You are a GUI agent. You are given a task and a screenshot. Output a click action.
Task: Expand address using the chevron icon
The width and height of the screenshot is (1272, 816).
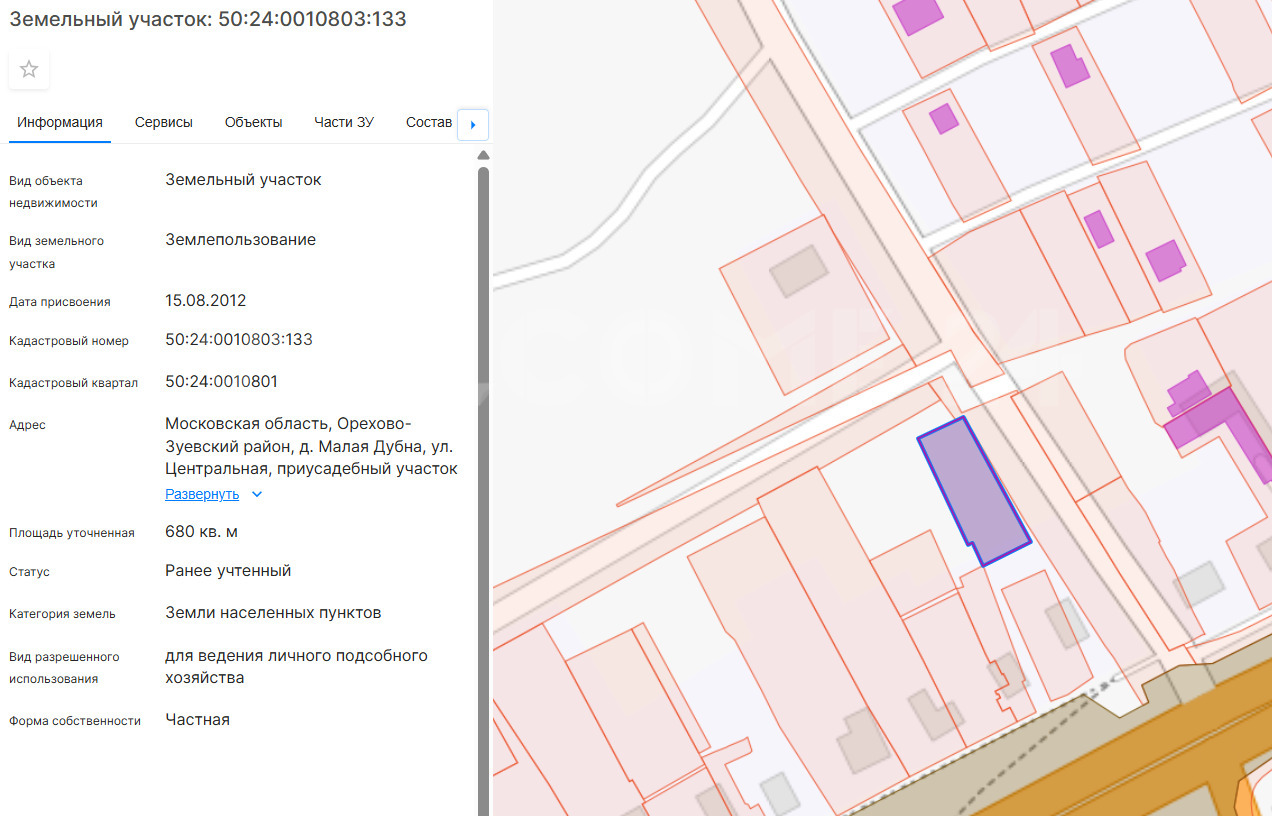pos(257,494)
